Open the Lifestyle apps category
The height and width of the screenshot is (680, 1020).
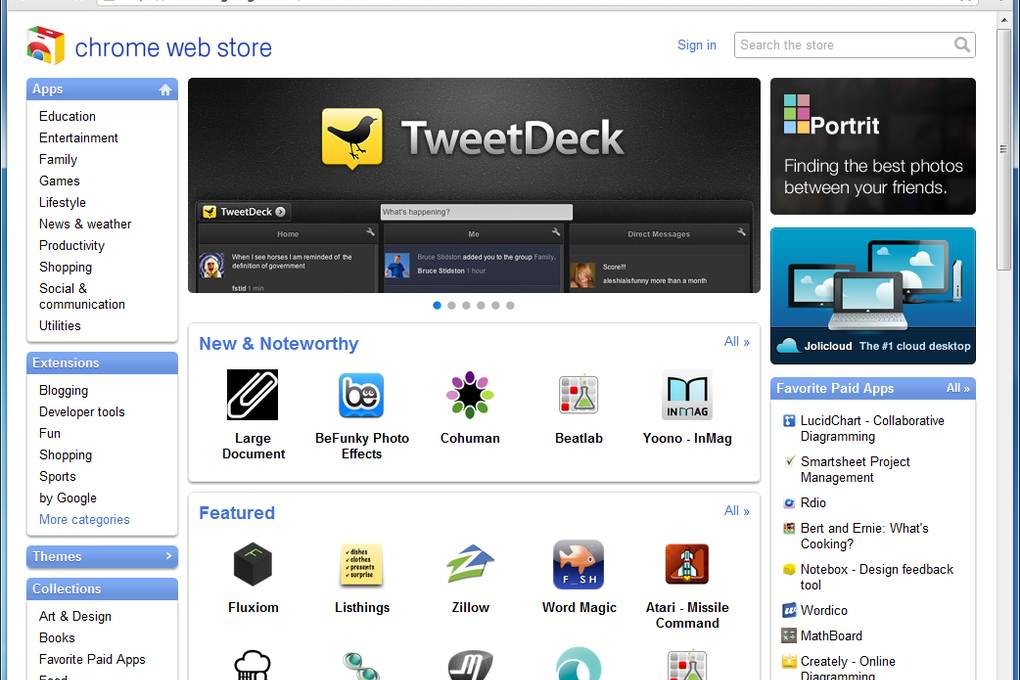coord(62,202)
